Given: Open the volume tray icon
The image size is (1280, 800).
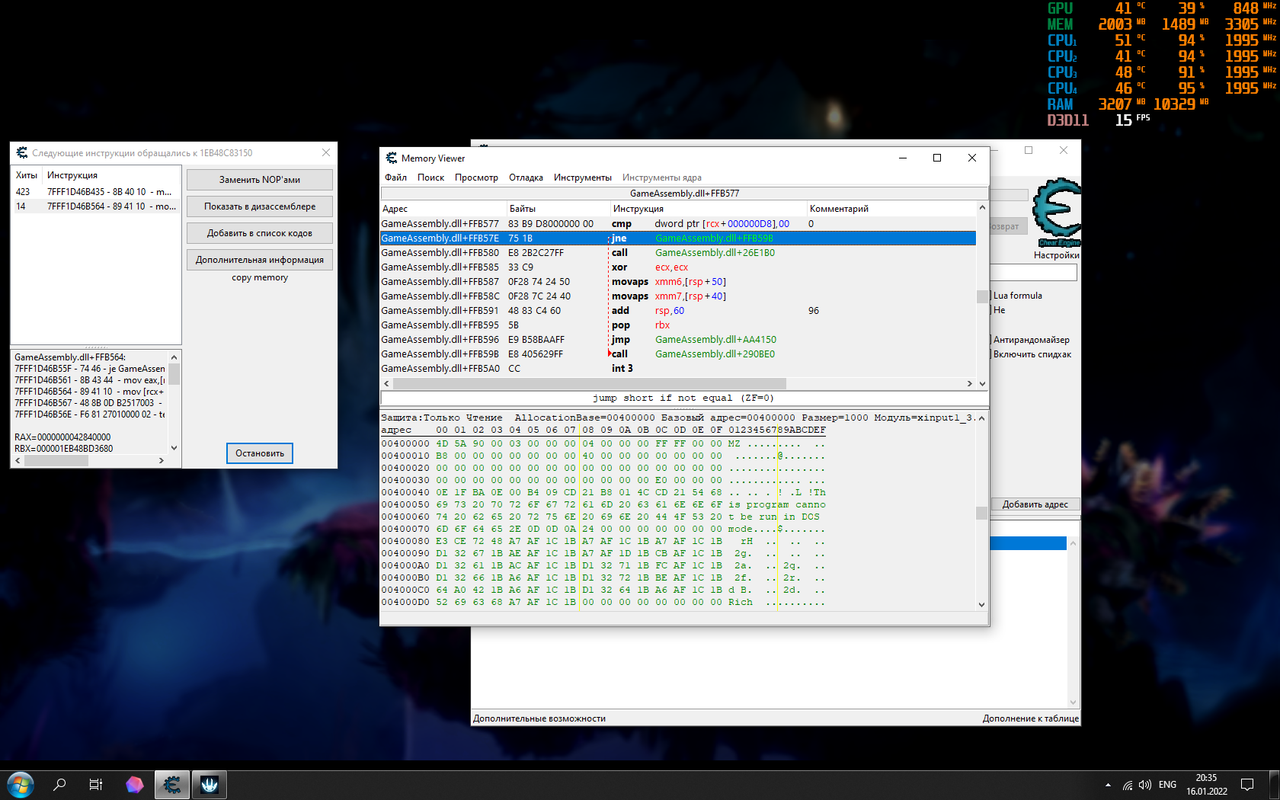Looking at the screenshot, I should pos(1145,784).
